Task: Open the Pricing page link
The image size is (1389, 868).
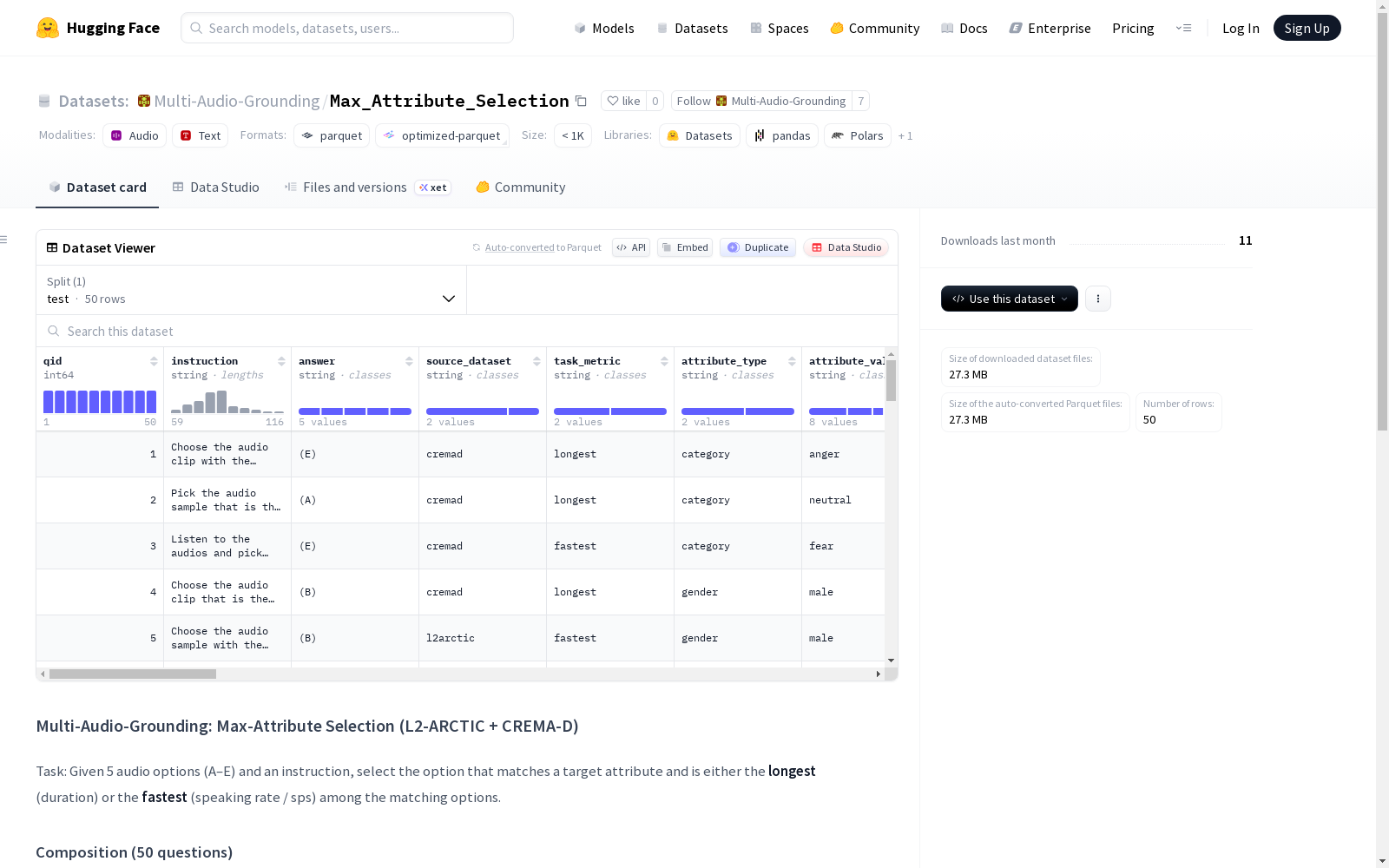Action: click(1133, 29)
